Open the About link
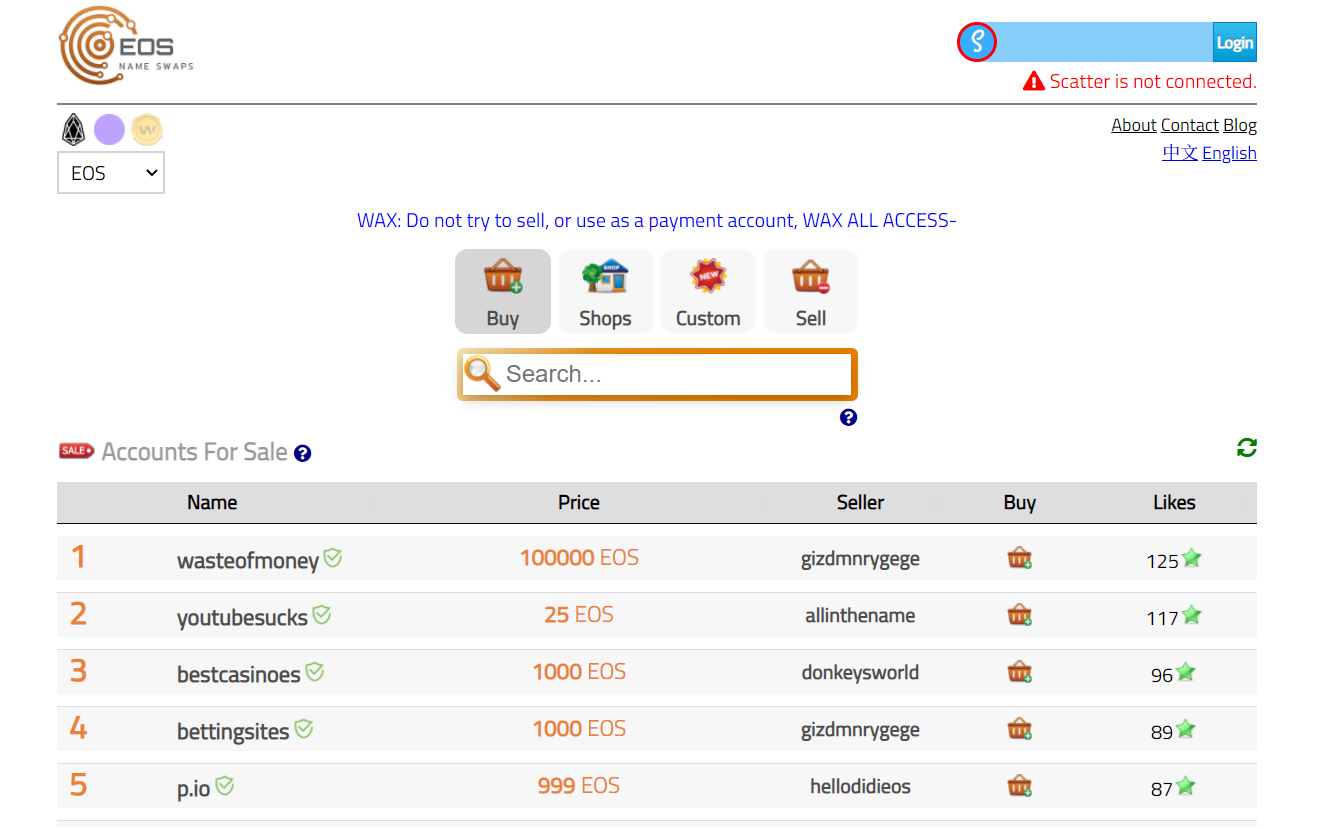 click(1134, 125)
